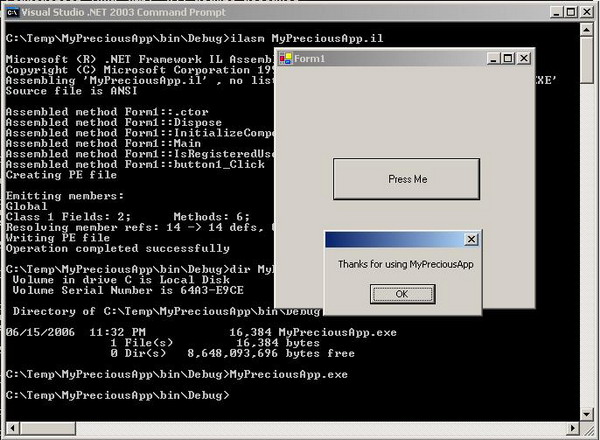
Task: Click the 'Source file is ANSI' line
Action: click(71, 91)
